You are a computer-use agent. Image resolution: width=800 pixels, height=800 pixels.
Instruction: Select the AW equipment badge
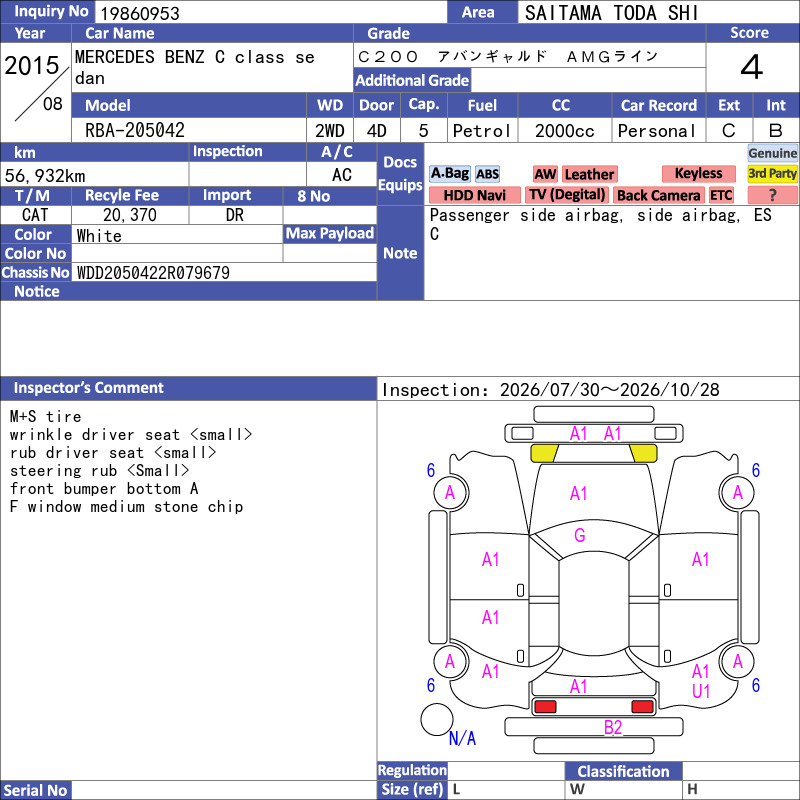pyautogui.click(x=545, y=174)
